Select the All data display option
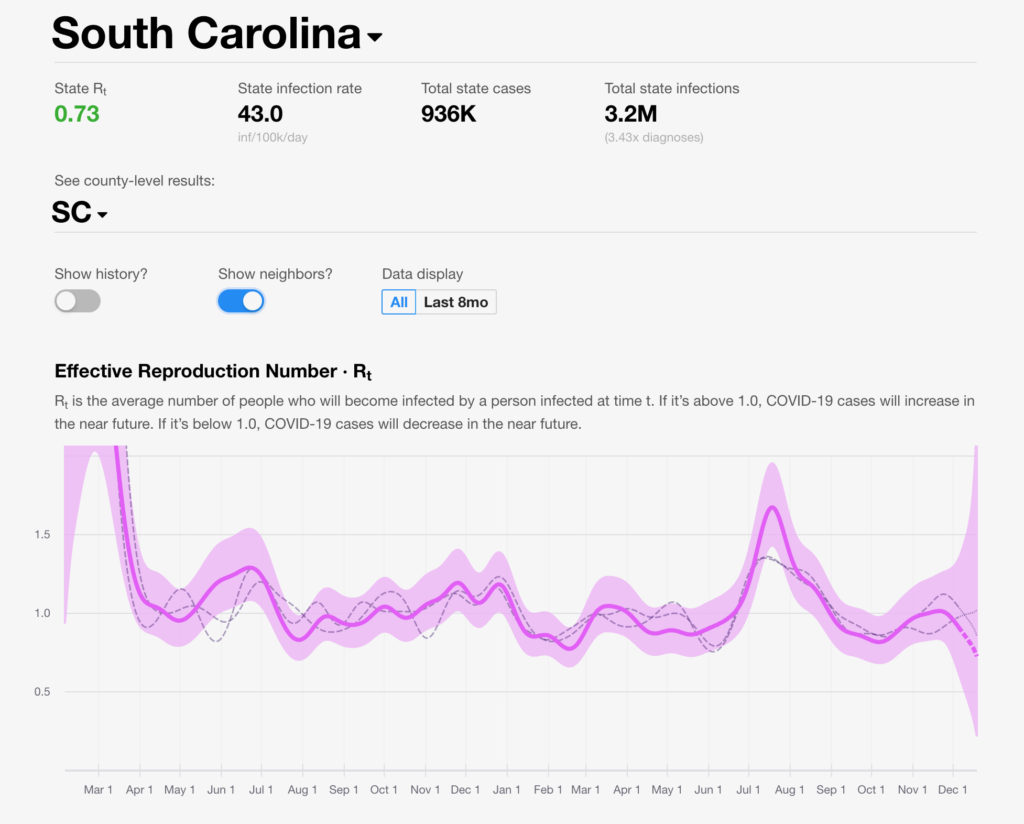The image size is (1024, 824). [x=399, y=302]
